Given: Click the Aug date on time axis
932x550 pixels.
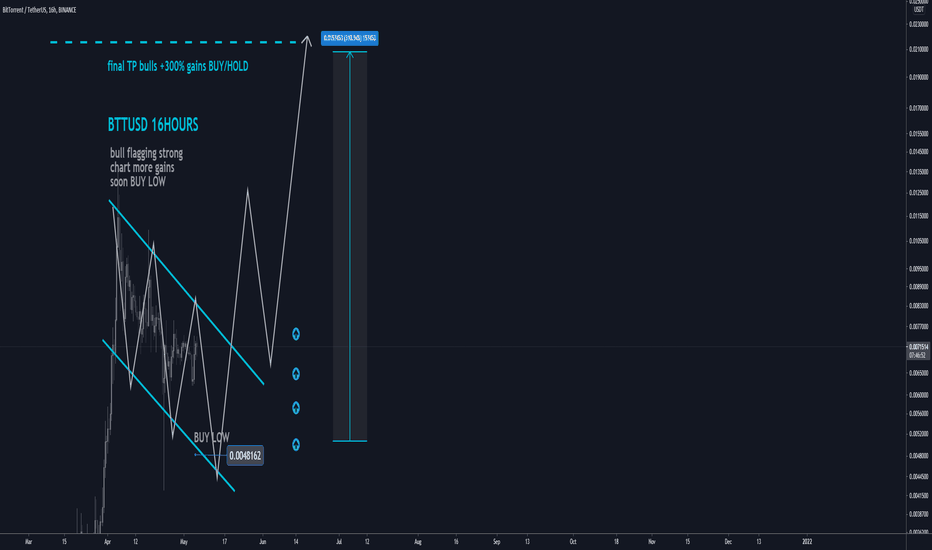Looking at the screenshot, I should [418, 542].
